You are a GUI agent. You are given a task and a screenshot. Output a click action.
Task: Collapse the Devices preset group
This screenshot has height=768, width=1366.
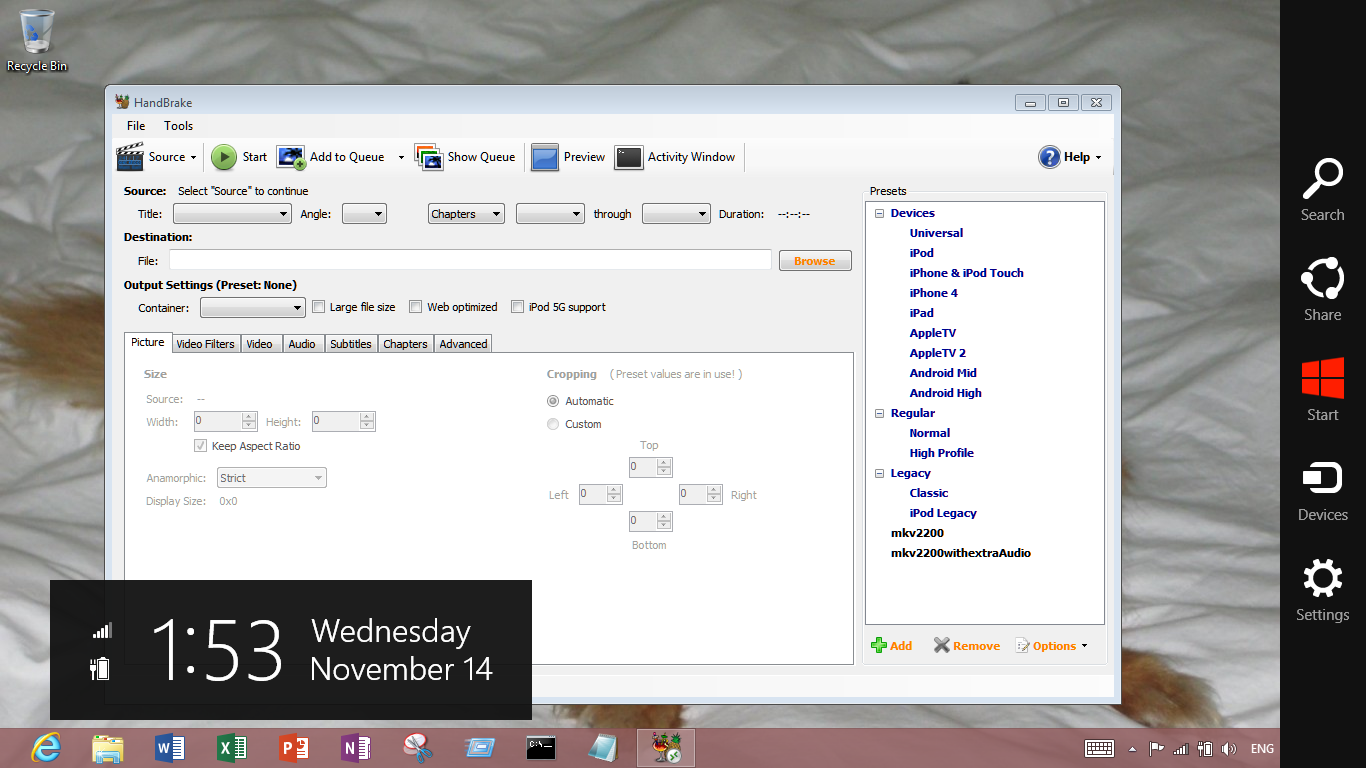(x=880, y=212)
